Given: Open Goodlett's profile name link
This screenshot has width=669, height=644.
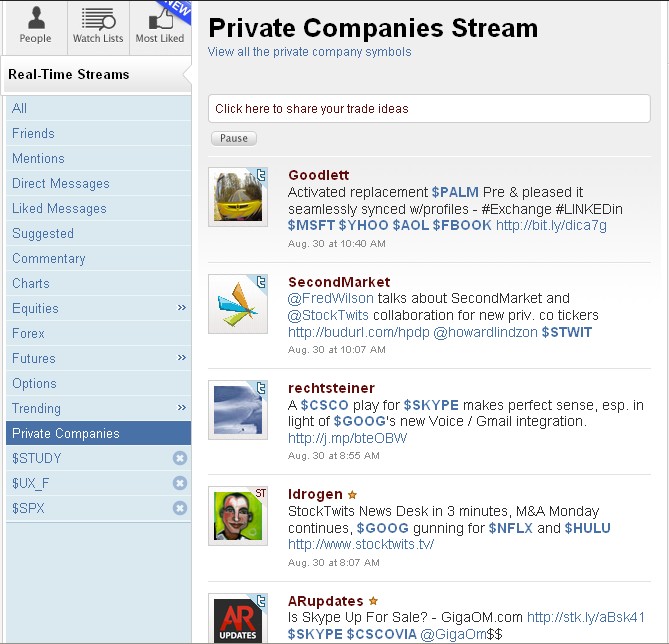Looking at the screenshot, I should click(319, 175).
